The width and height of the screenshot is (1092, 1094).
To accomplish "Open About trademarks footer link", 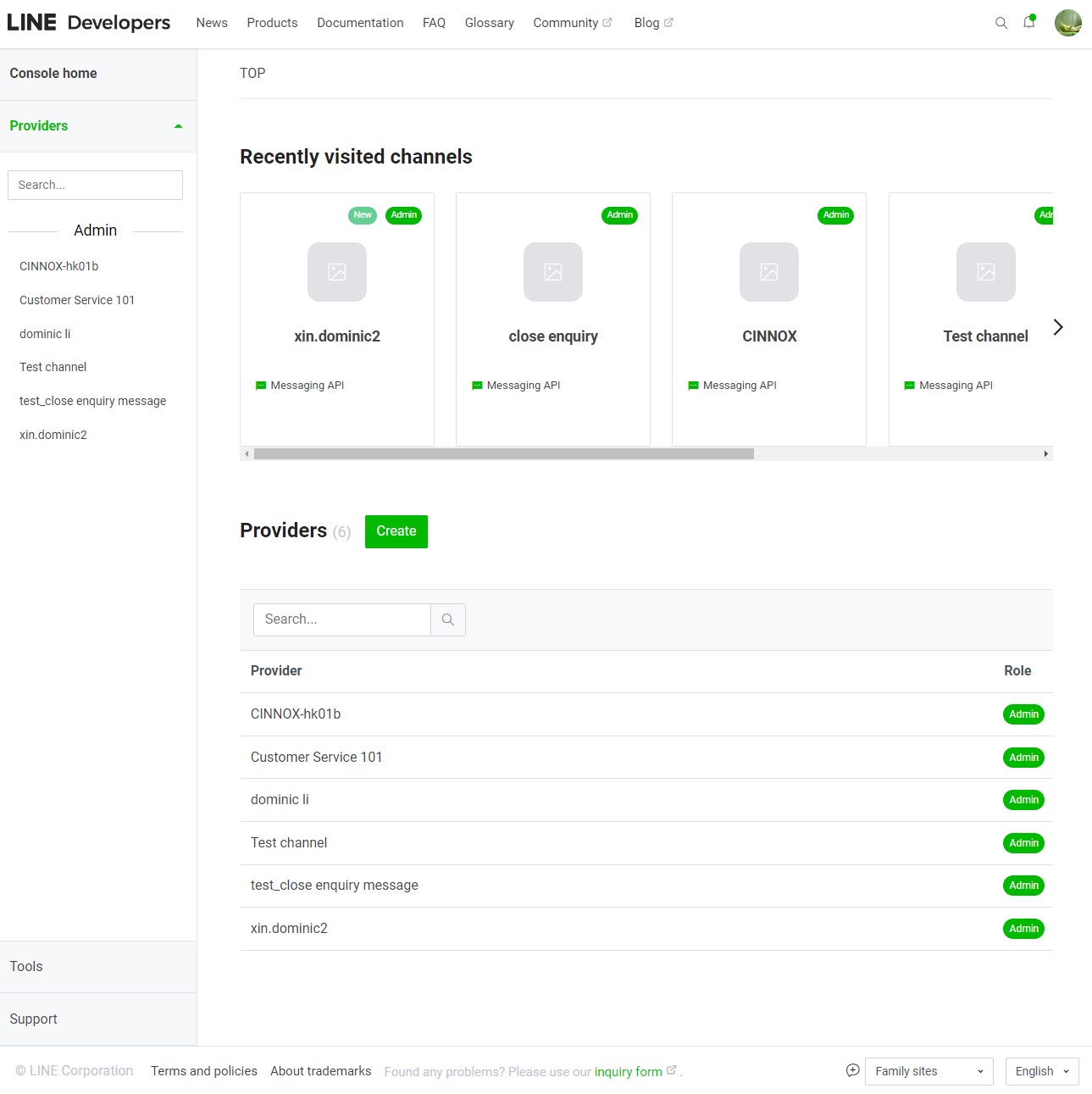I will (x=321, y=1071).
